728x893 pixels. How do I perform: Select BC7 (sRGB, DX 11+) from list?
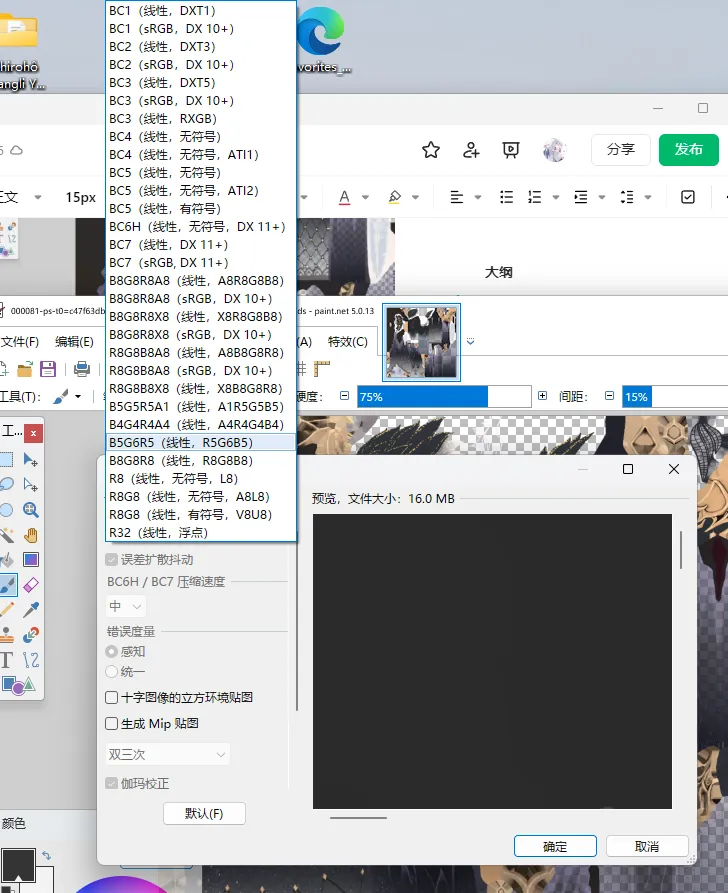168,262
